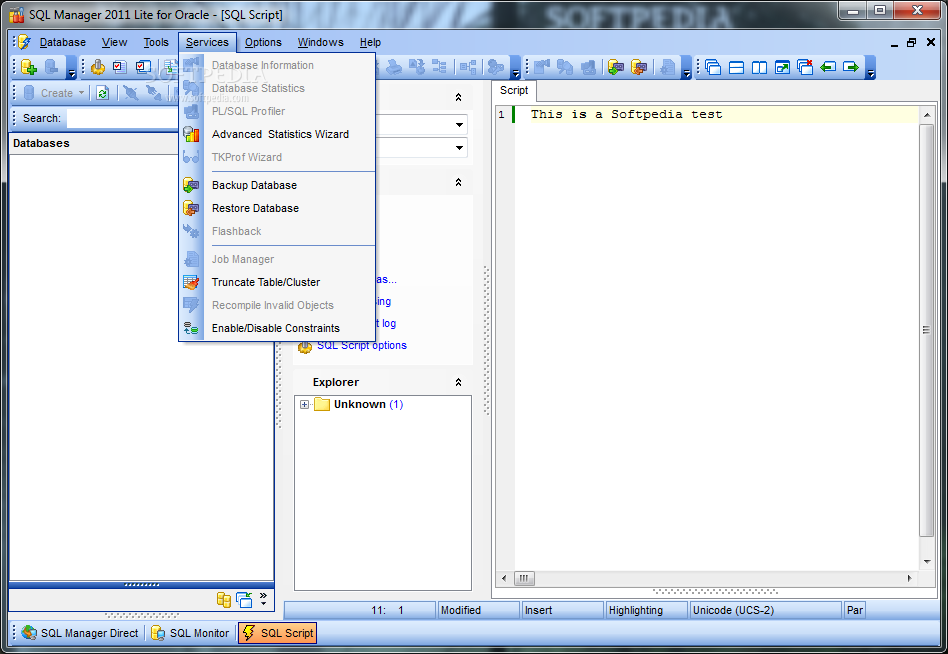Click the double-window checkmark toolbar icon

[x=143, y=67]
